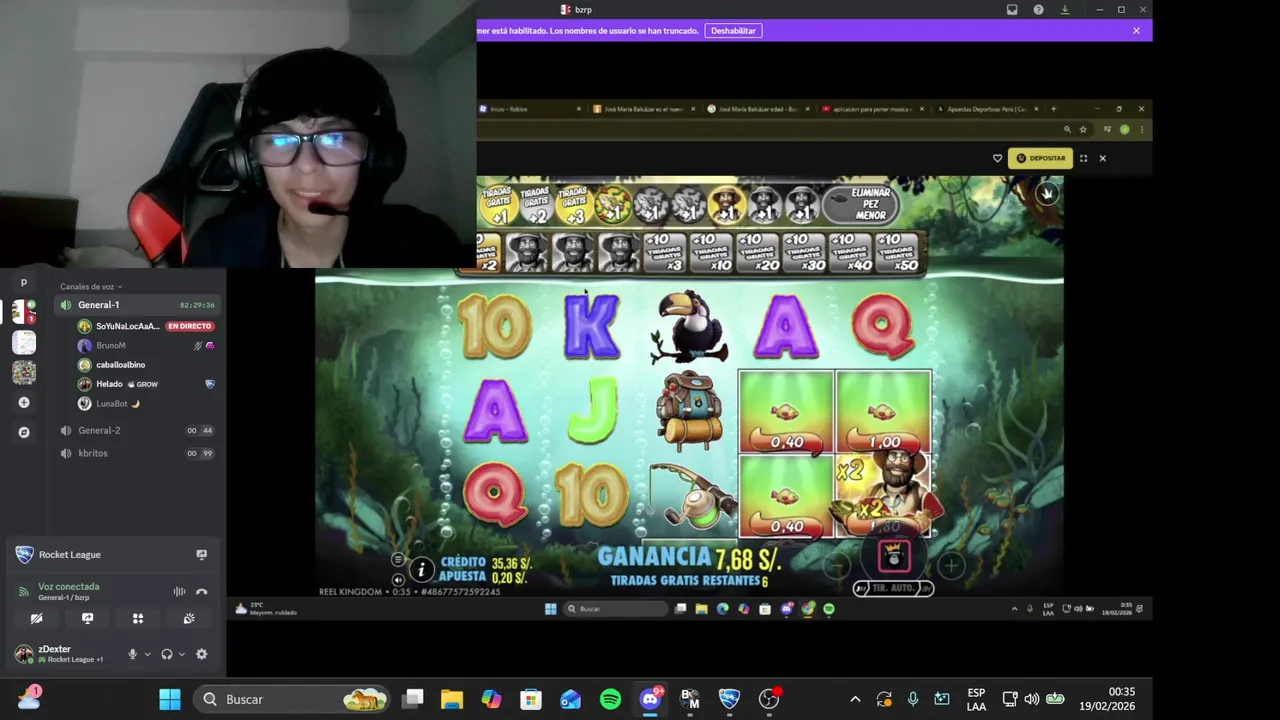
Task: Open Rocket League activity panel entry
Action: pyautogui.click(x=70, y=555)
